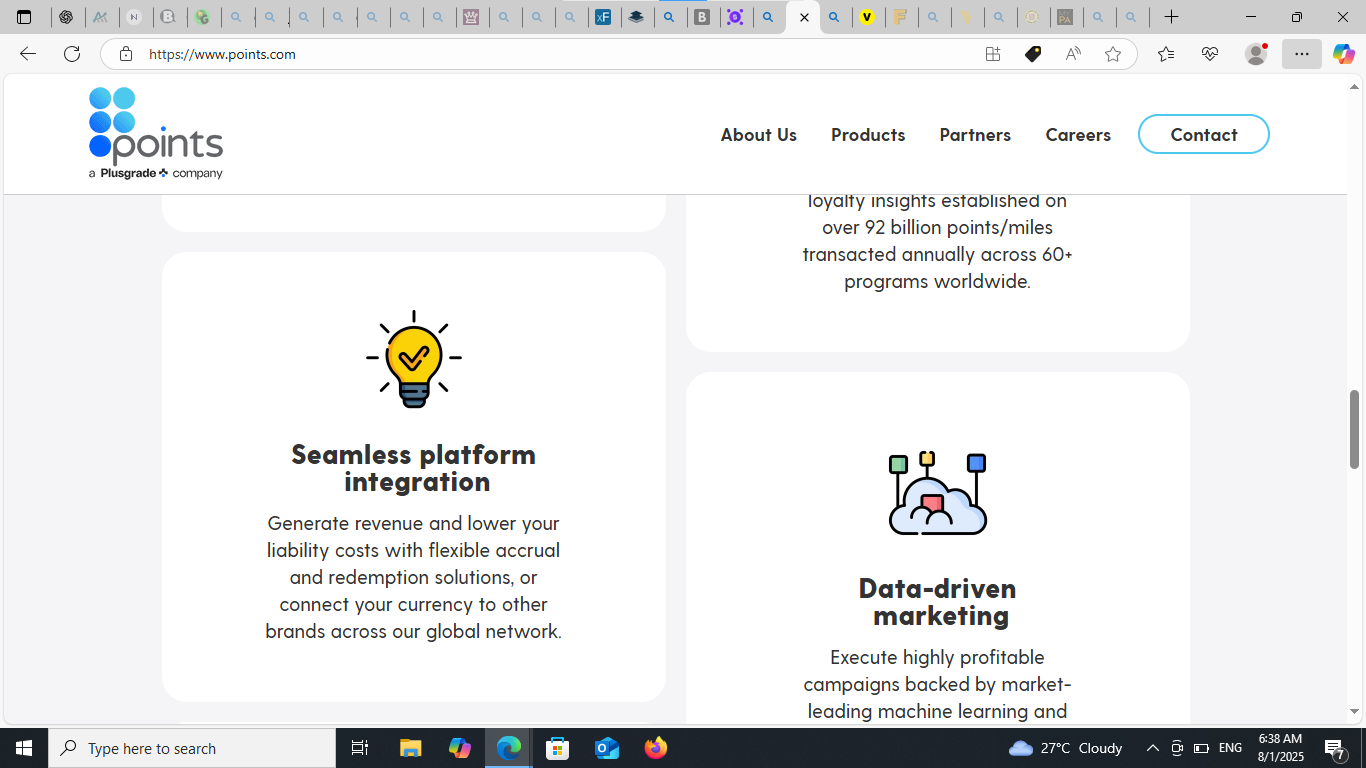This screenshot has width=1366, height=768.
Task: Click the Points company logo
Action: pyautogui.click(x=156, y=133)
